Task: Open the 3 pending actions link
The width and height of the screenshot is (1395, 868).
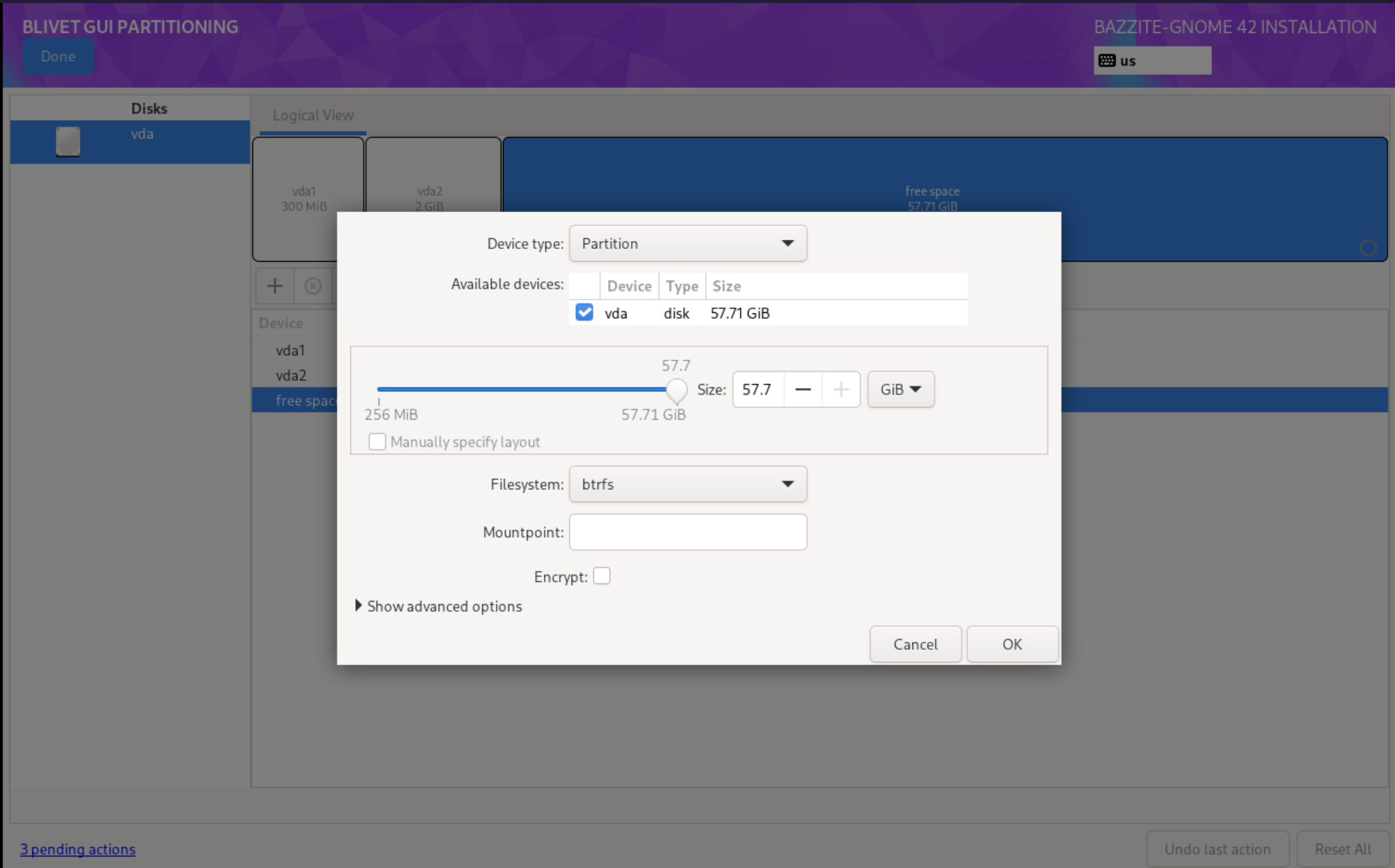Action: (78, 849)
